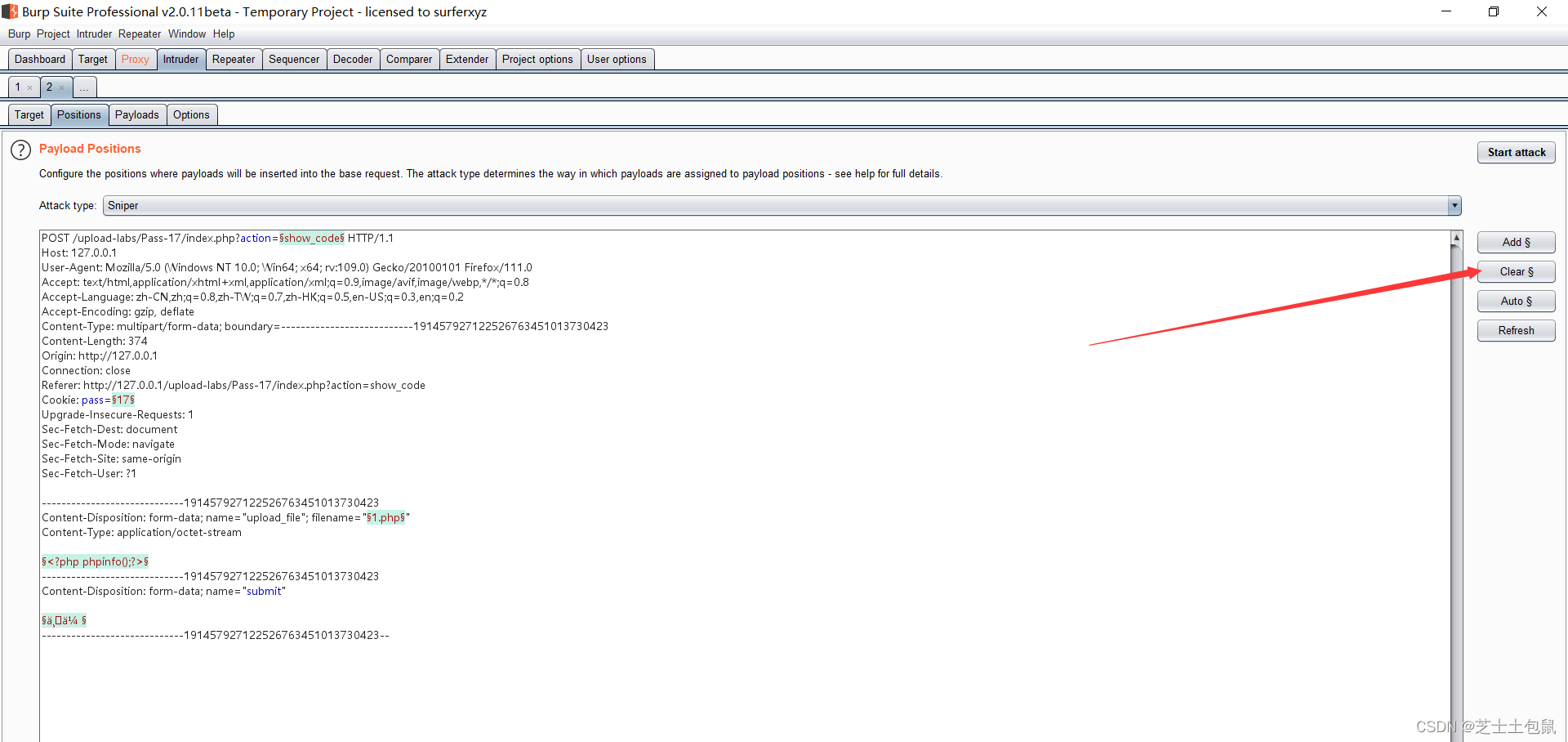This screenshot has width=1568, height=742.
Task: Open the Burp menu
Action: pyautogui.click(x=19, y=34)
